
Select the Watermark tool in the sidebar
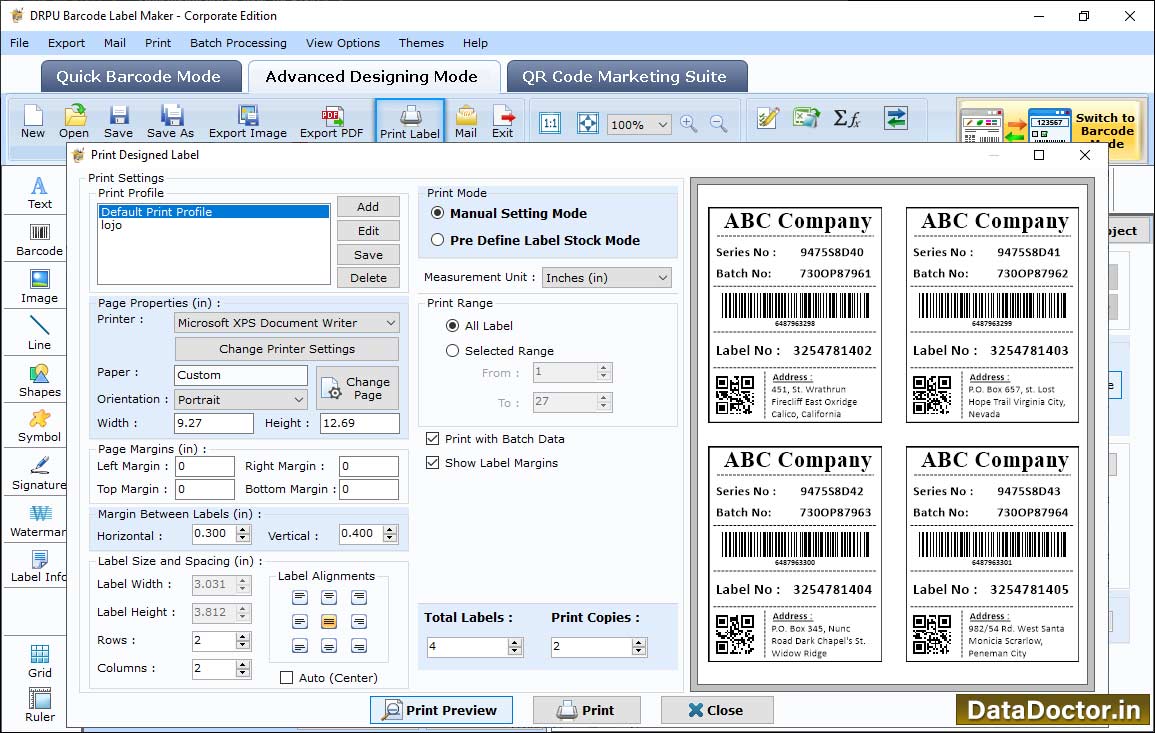[x=38, y=520]
